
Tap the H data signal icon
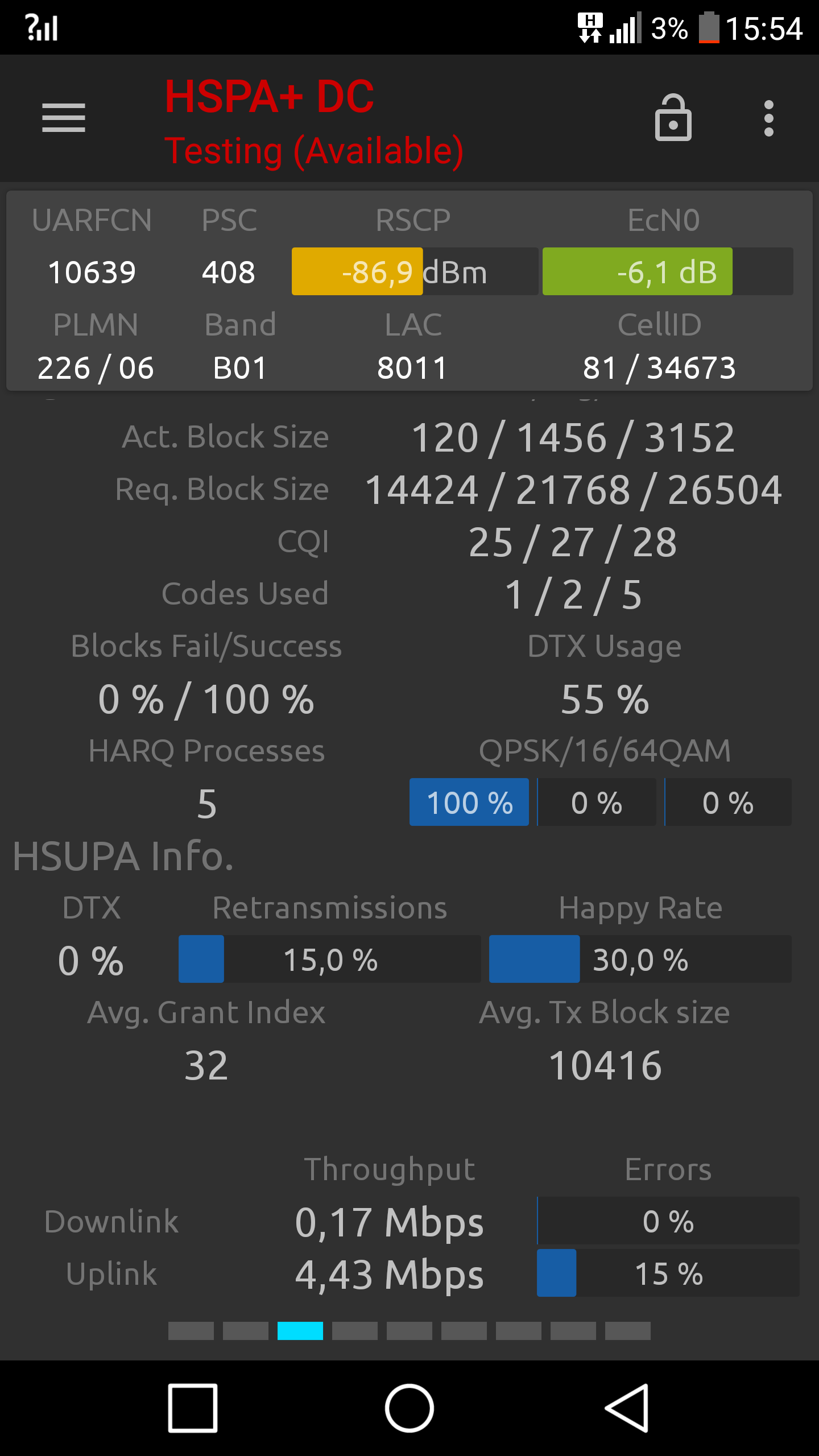(590, 27)
